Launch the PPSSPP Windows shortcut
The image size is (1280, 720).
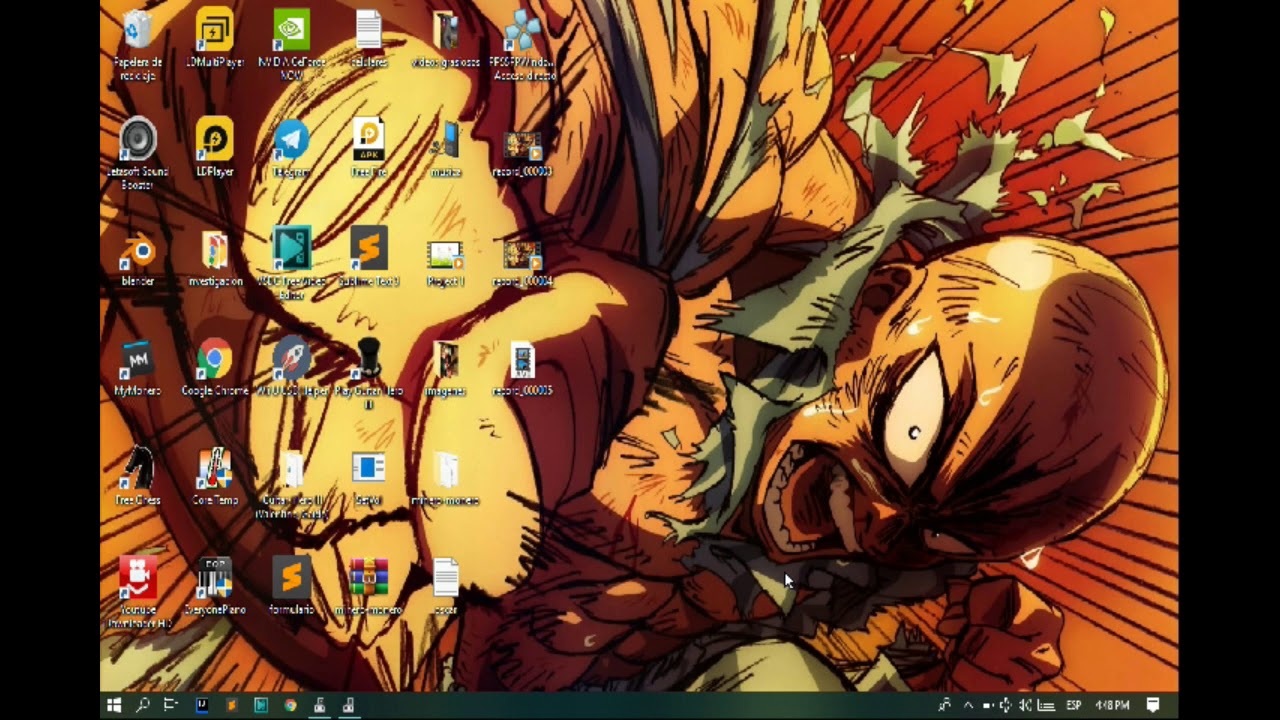(x=523, y=44)
